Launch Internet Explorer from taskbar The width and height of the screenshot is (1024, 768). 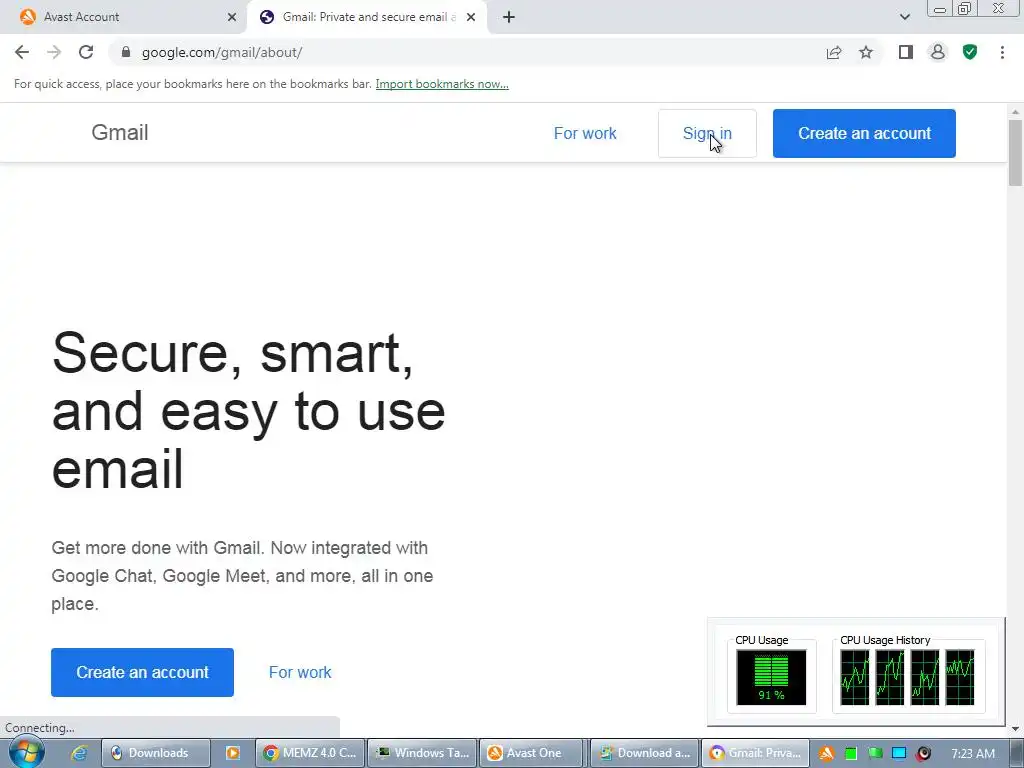[x=79, y=753]
